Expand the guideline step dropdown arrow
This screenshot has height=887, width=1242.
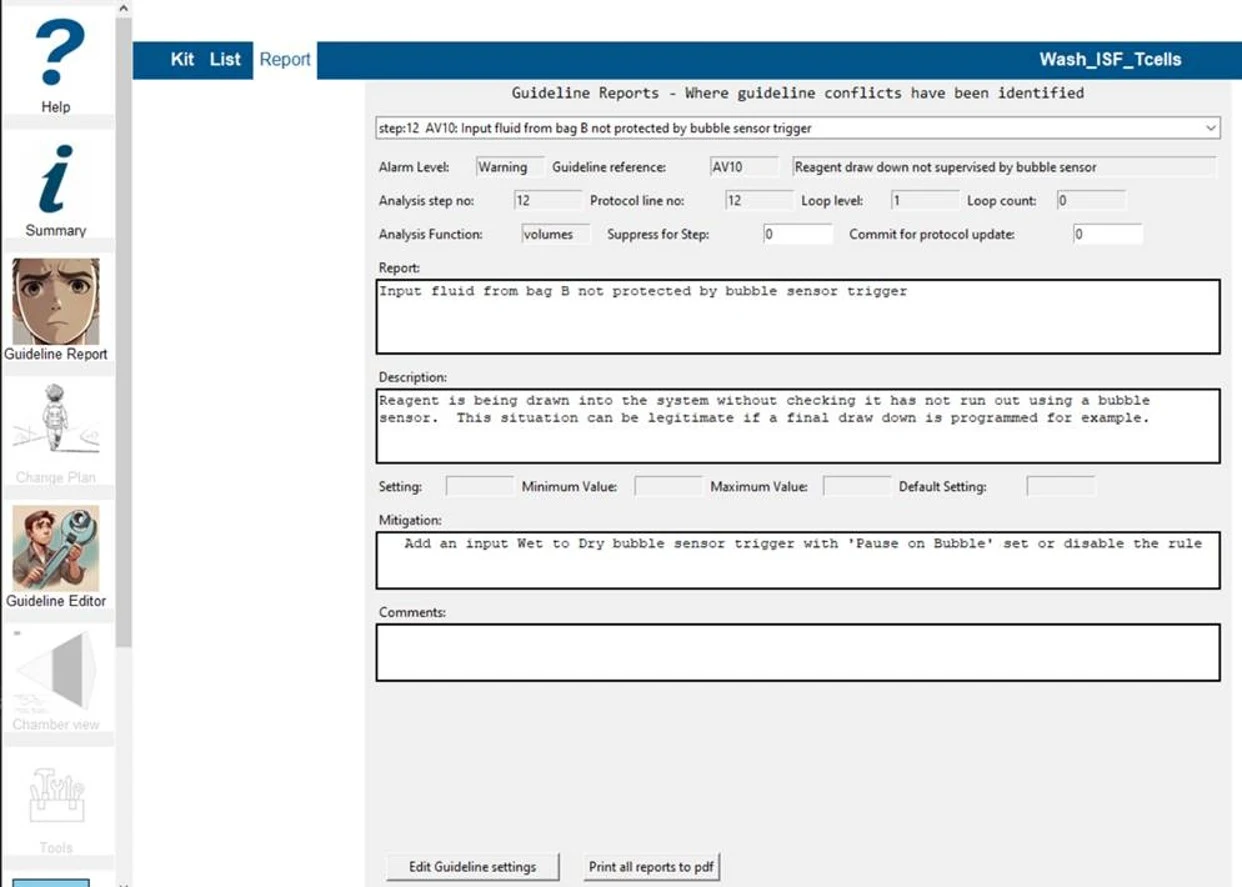coord(1212,128)
